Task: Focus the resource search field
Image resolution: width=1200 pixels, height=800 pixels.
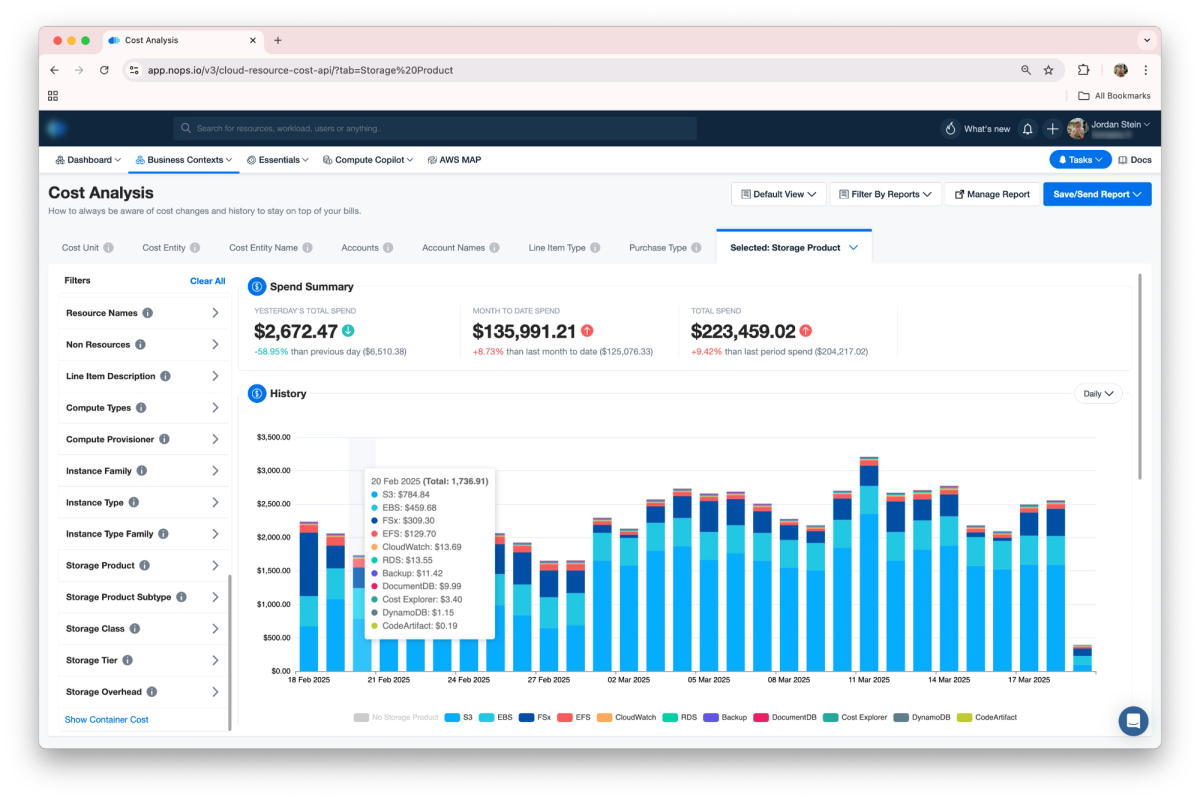Action: [435, 128]
